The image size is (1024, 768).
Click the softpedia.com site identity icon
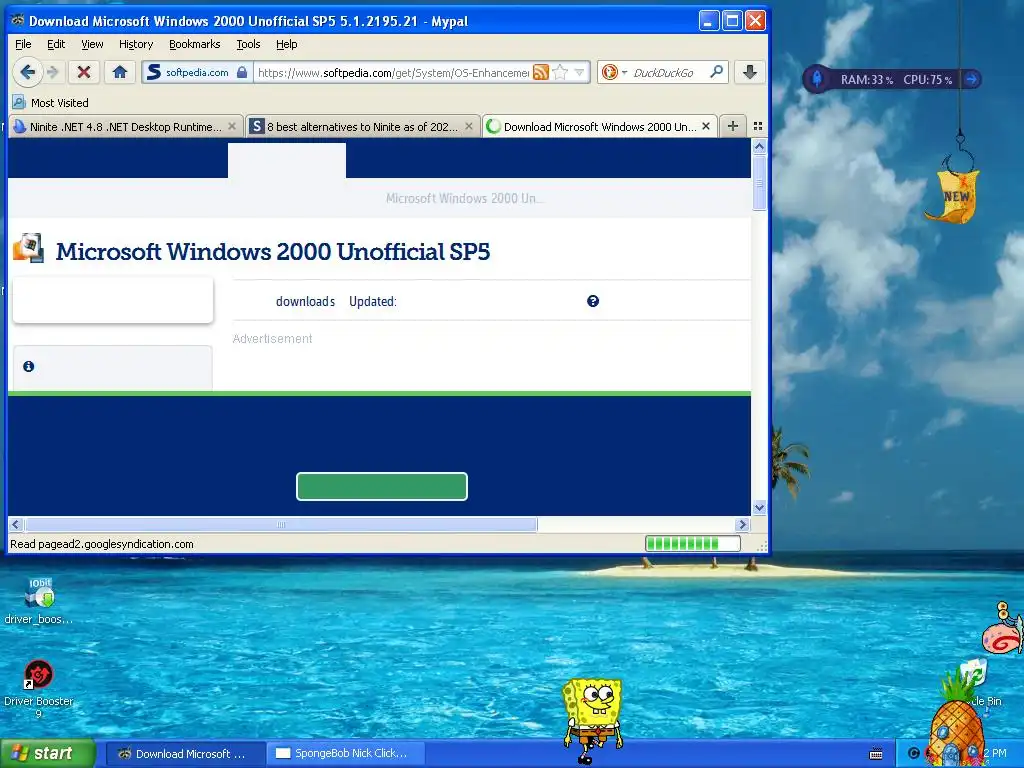click(154, 72)
